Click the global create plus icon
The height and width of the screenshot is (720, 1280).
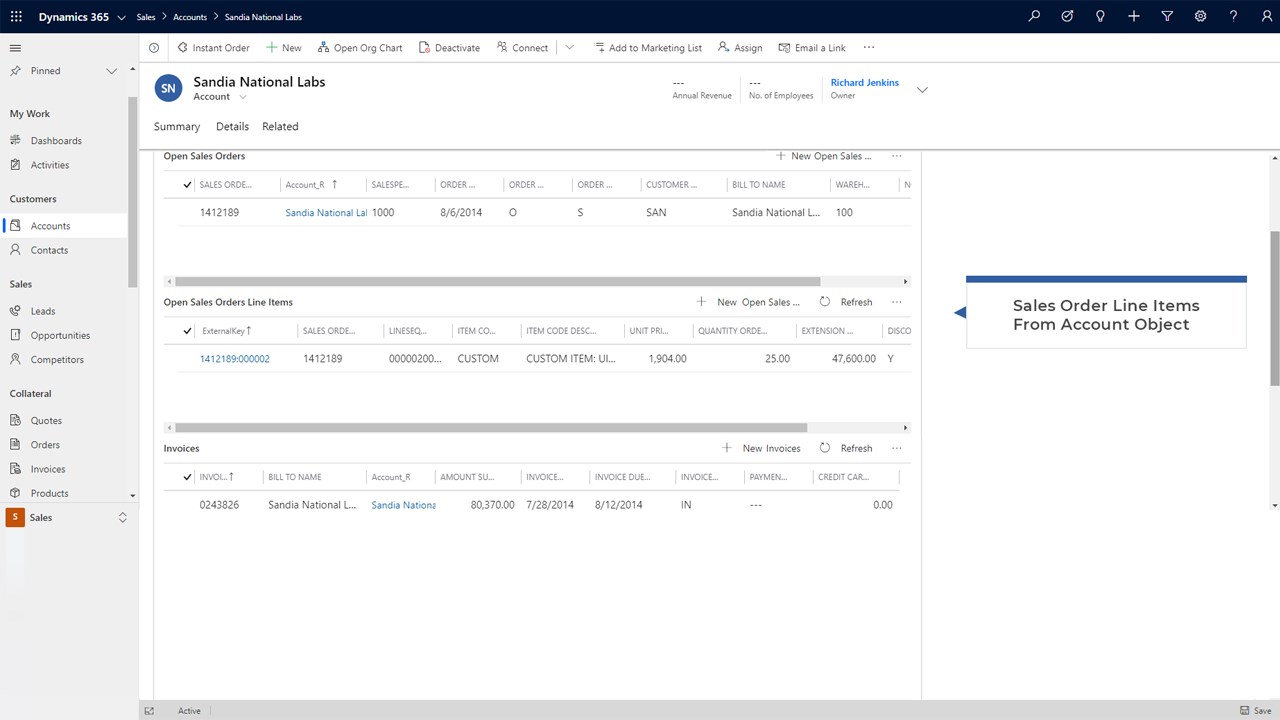tap(1134, 17)
